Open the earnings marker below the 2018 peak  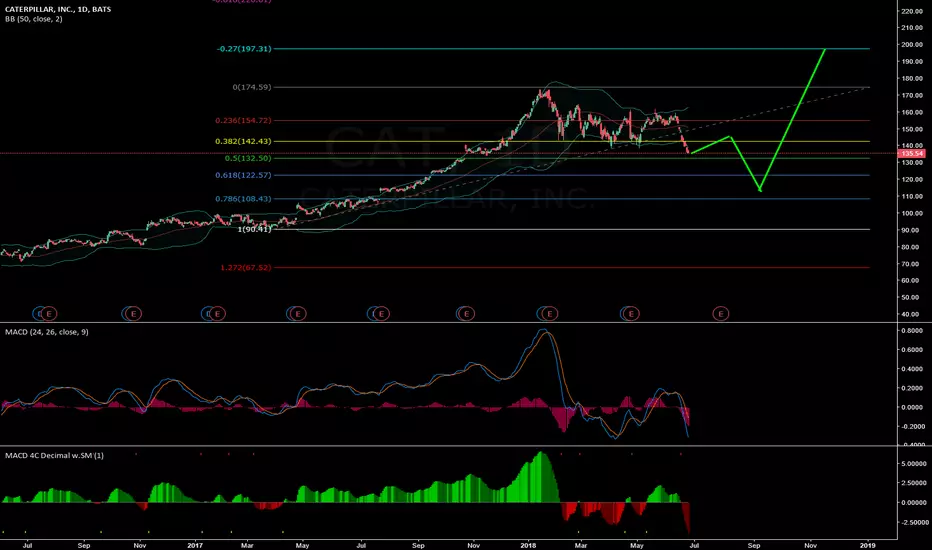click(x=550, y=313)
